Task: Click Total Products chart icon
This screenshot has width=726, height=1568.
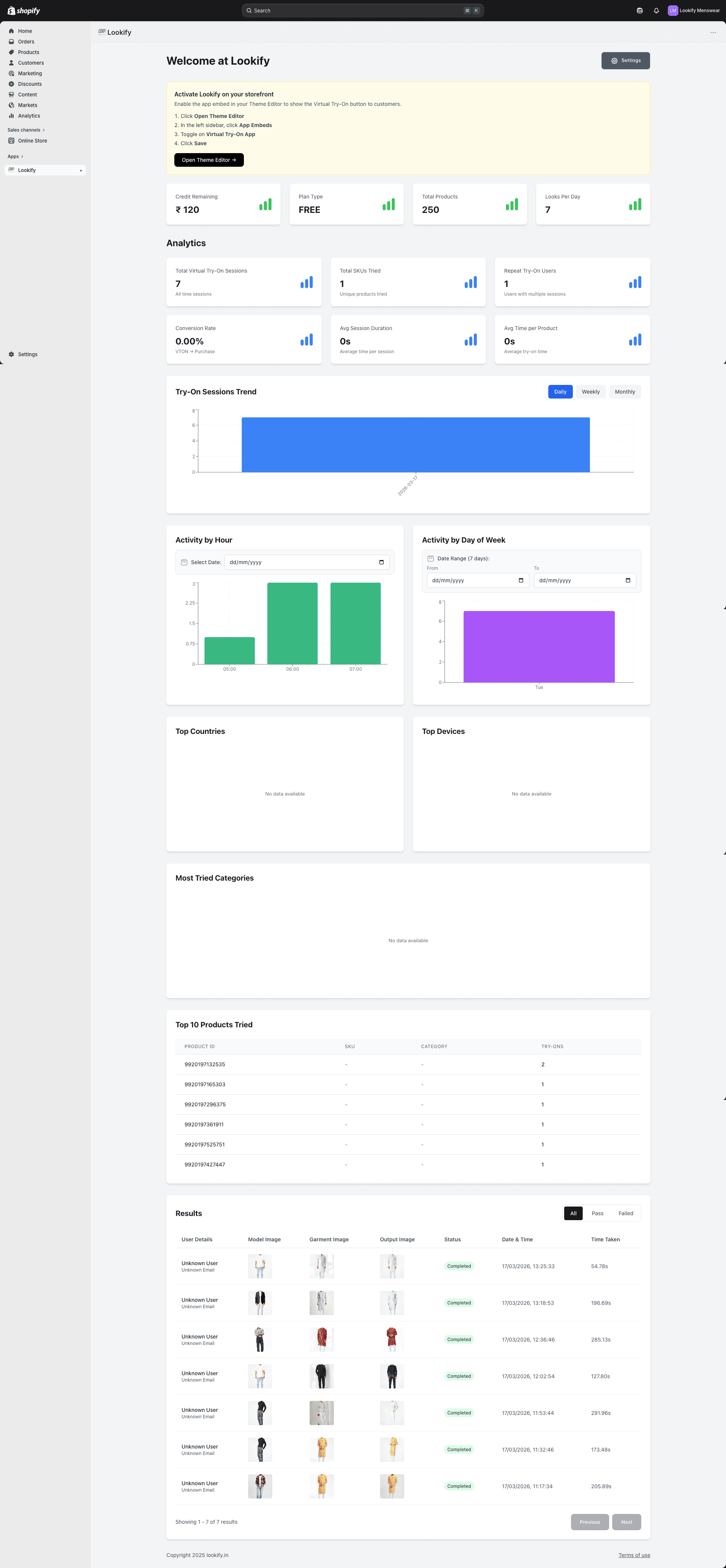Action: coord(512,204)
